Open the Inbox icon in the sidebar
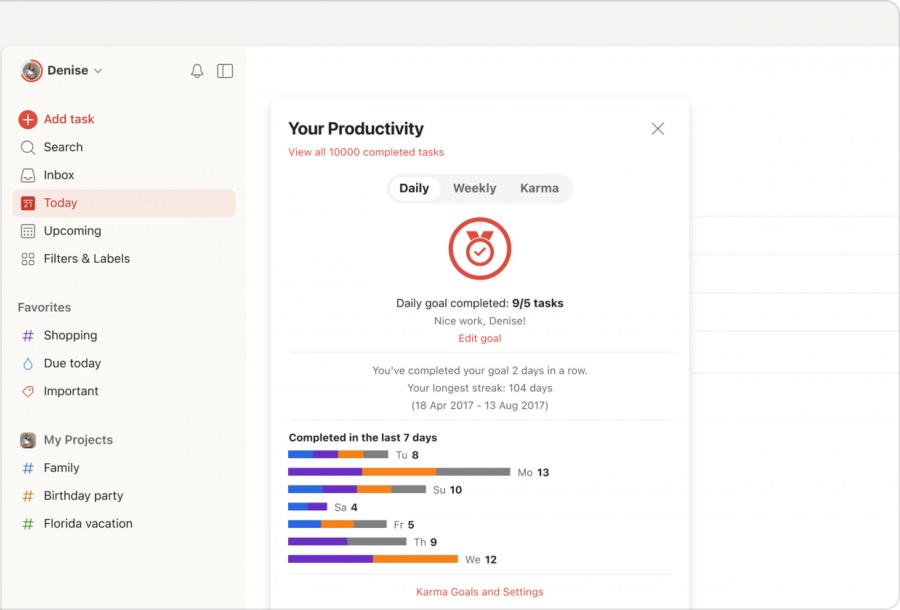The width and height of the screenshot is (900, 610). [x=27, y=175]
